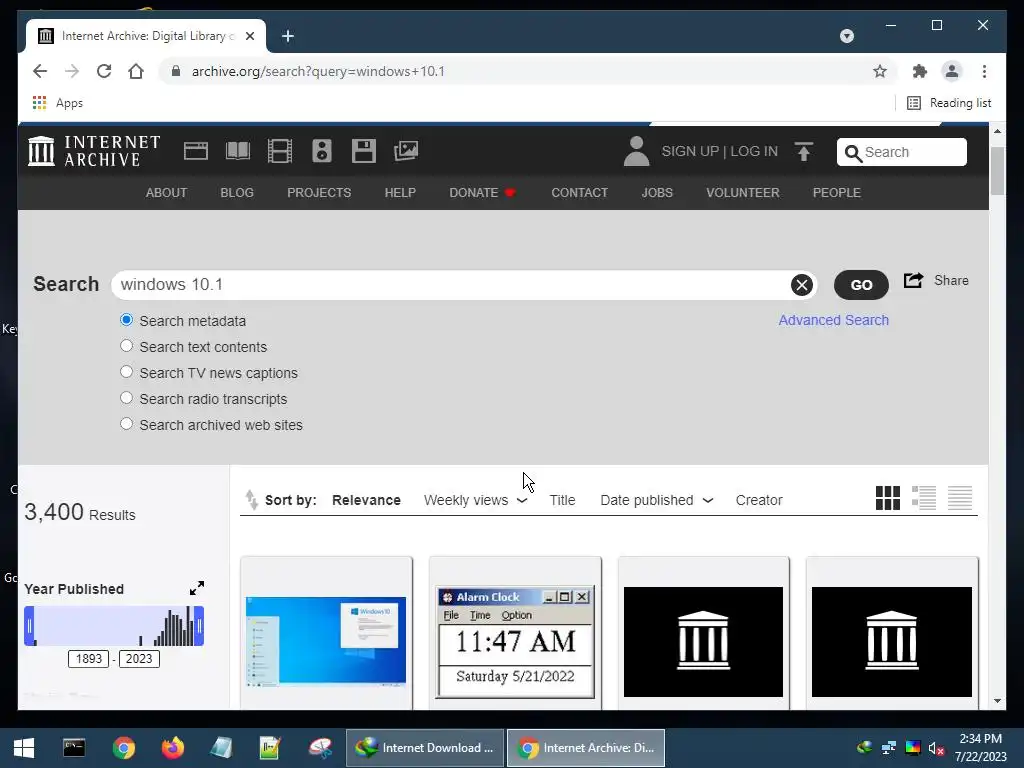
Task: Open the Windows 10 desktop thumbnail result
Action: tap(326, 641)
